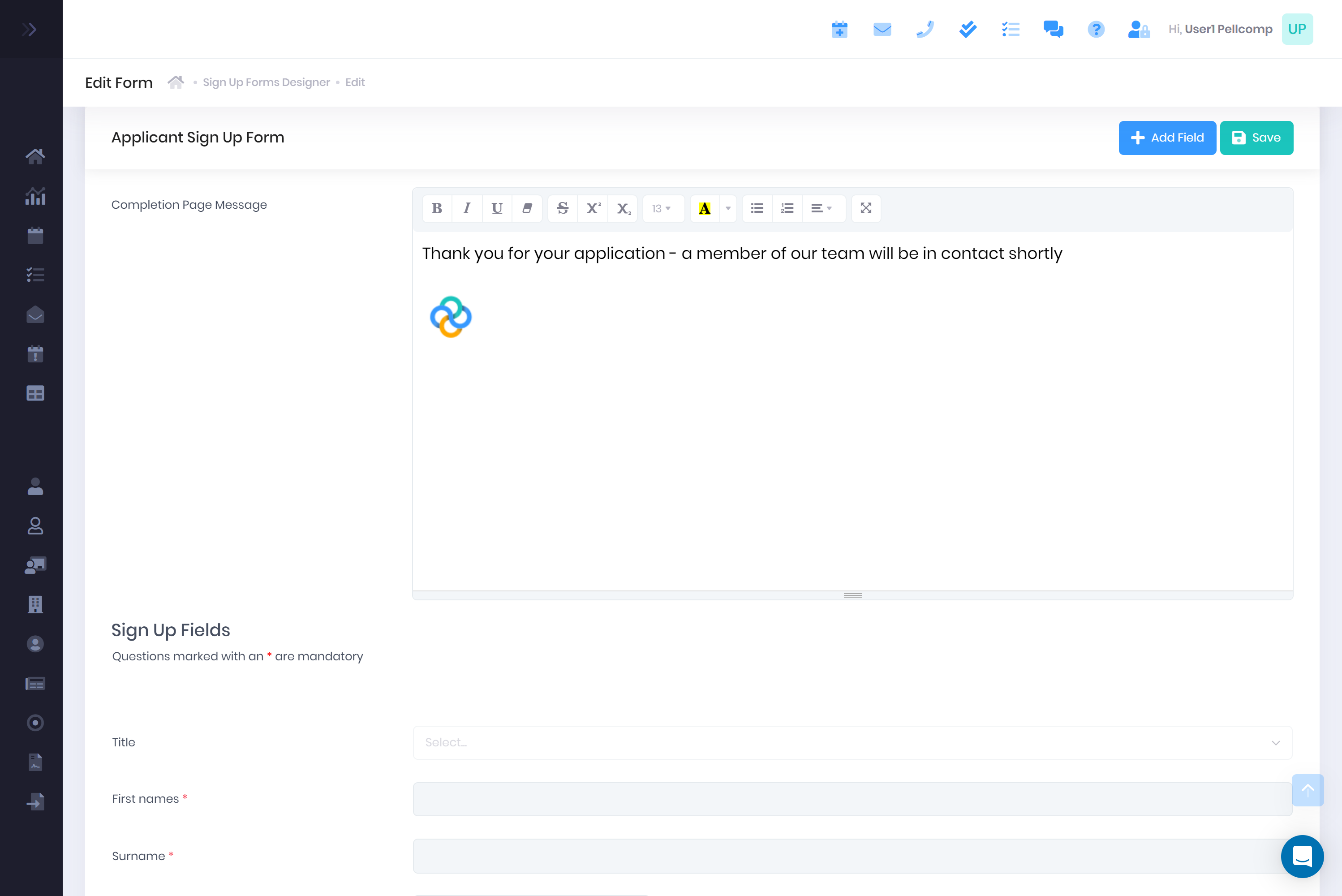1342x896 pixels.
Task: Click the First names input field
Action: click(852, 799)
